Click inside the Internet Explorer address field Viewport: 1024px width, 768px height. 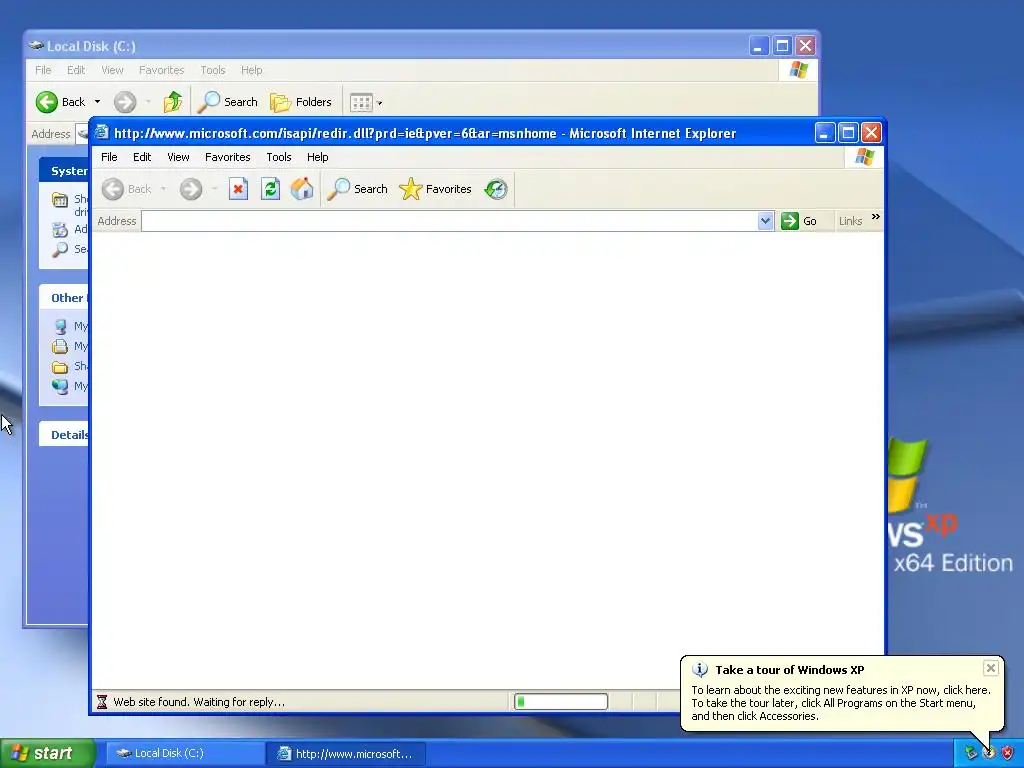coord(449,221)
